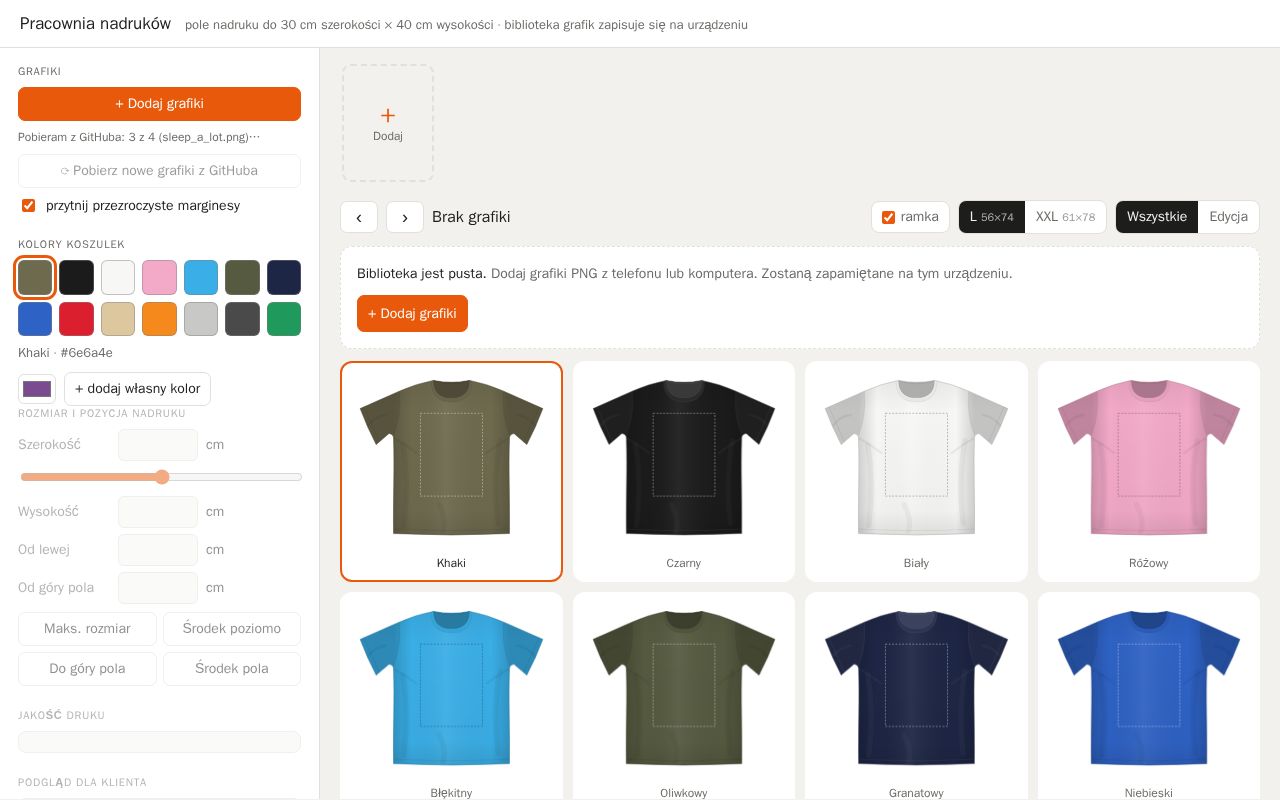
Task: Select the olive green shirt color swatch
Action: (x=242, y=278)
